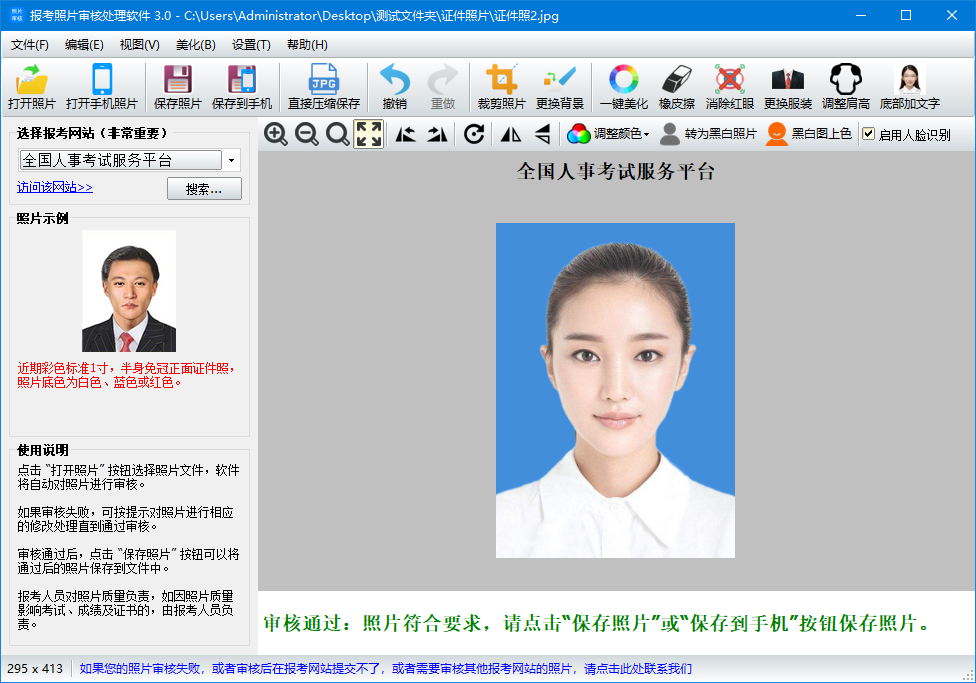Click the 295 x 413 size text

tap(35, 669)
